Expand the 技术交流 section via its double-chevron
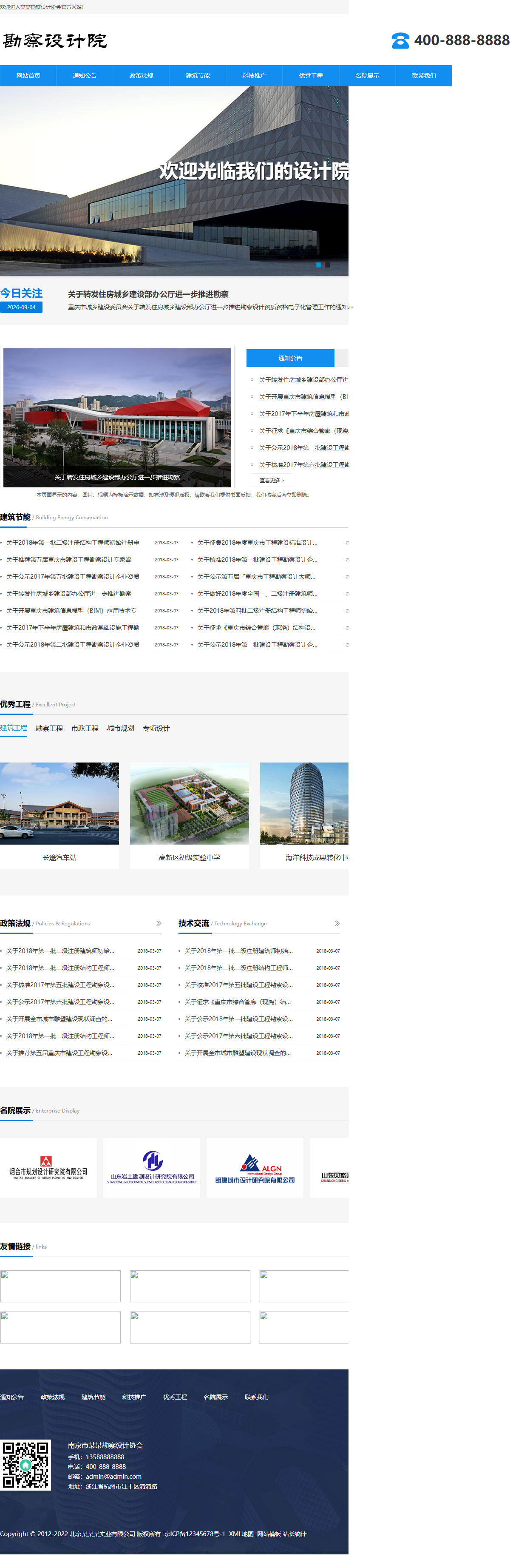This screenshot has width=510, height=1568. [337, 923]
